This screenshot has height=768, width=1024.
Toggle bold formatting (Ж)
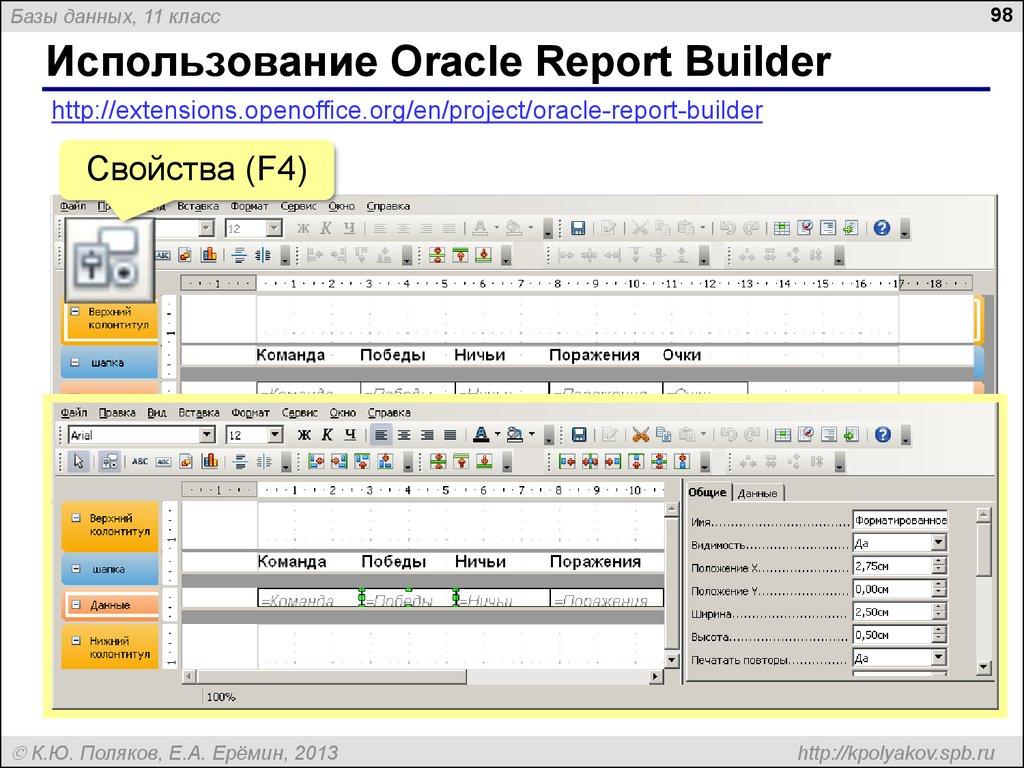click(304, 435)
